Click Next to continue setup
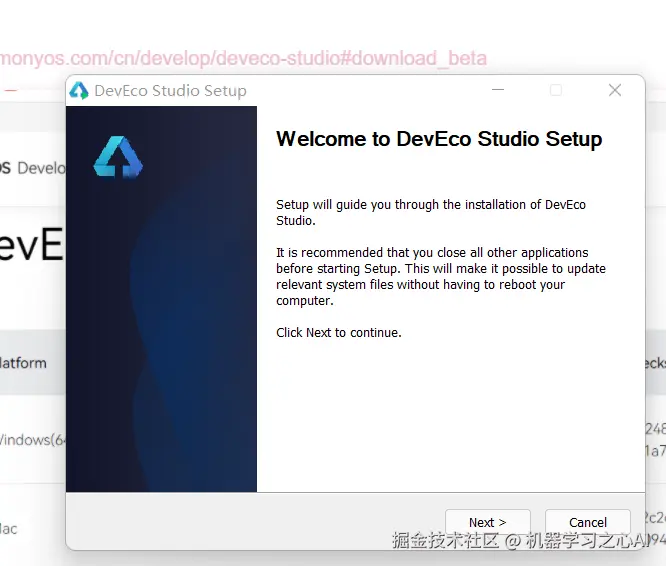 pos(488,522)
